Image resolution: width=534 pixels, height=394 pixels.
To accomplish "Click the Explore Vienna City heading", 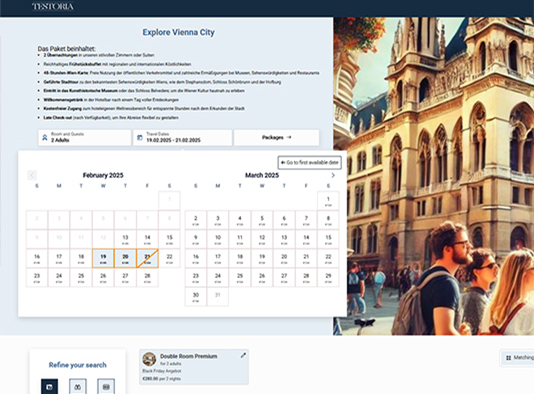I will click(178, 32).
